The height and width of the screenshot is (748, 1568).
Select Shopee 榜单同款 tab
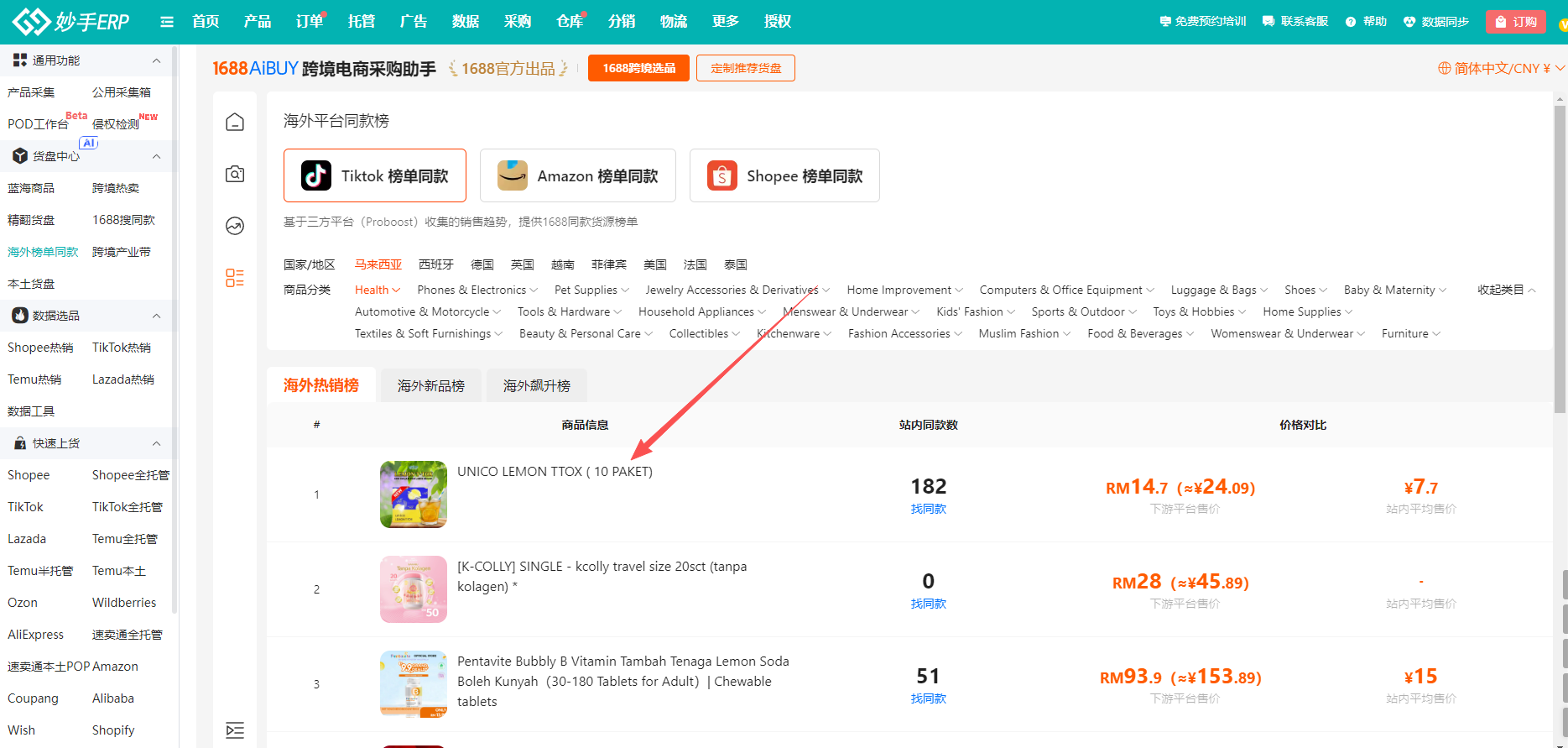[x=784, y=175]
